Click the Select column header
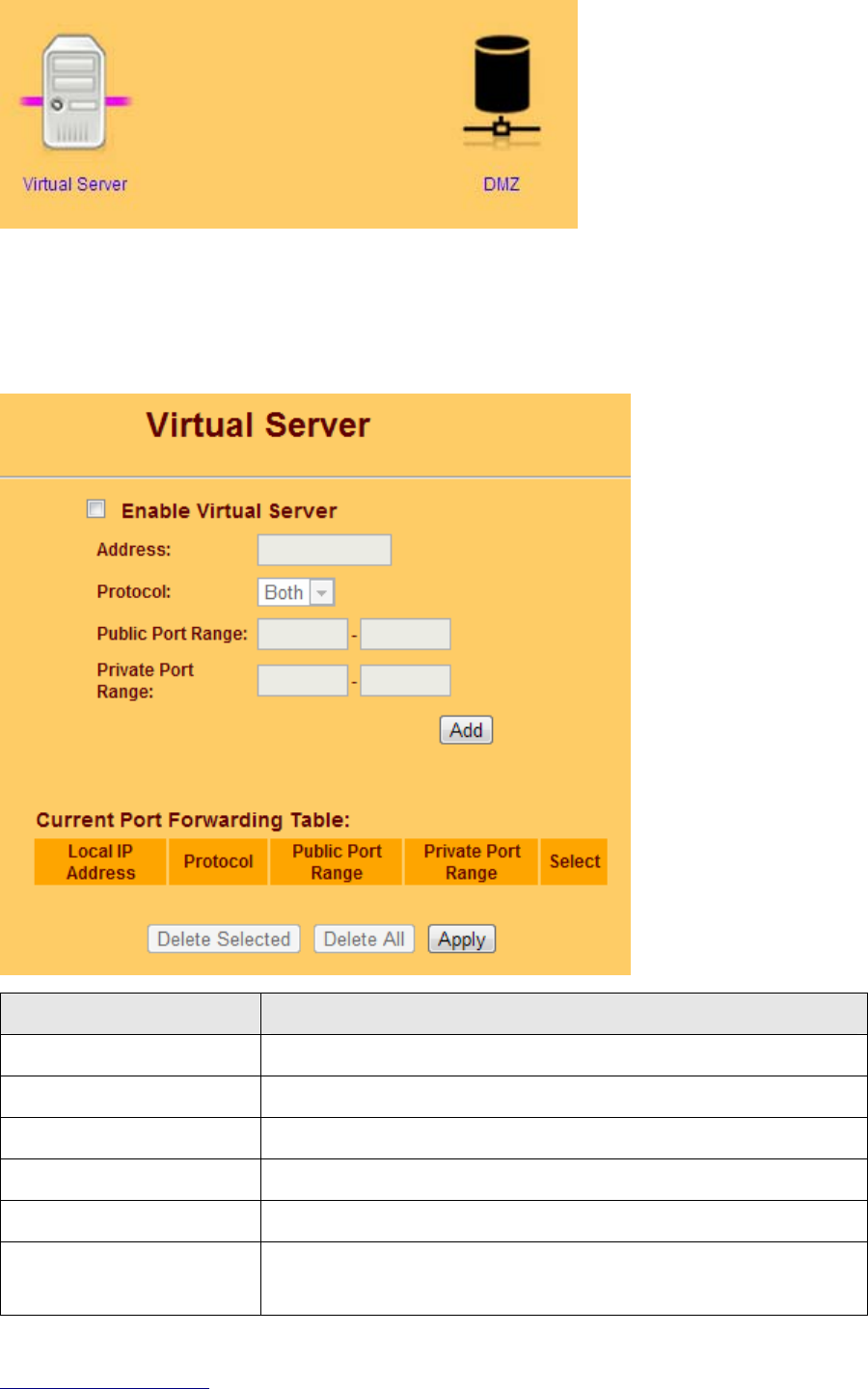 tap(575, 861)
